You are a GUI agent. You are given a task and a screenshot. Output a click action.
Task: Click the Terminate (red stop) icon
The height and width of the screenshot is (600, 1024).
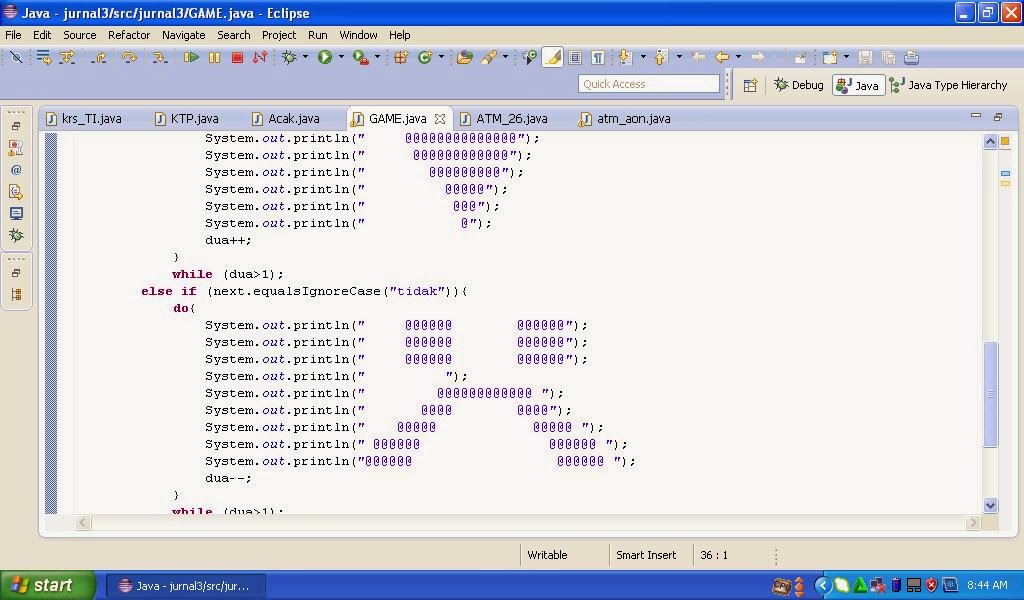[x=237, y=58]
